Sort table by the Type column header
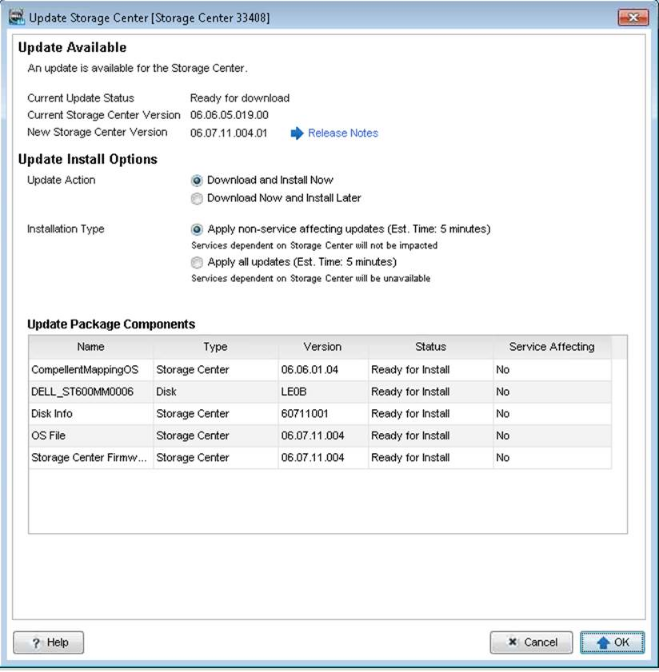659x672 pixels. (215, 347)
